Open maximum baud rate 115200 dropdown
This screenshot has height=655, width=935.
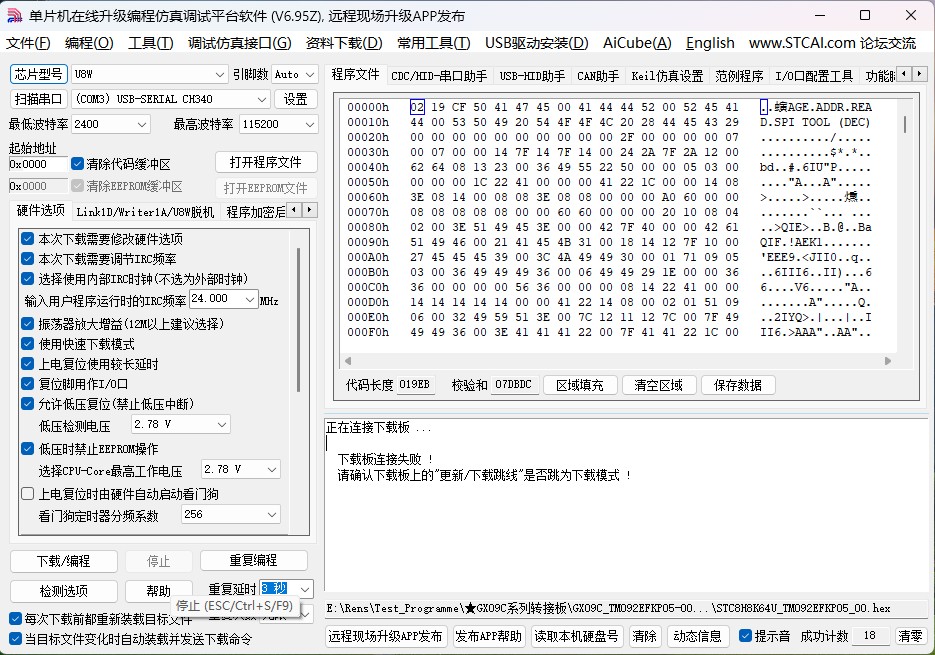(x=309, y=124)
